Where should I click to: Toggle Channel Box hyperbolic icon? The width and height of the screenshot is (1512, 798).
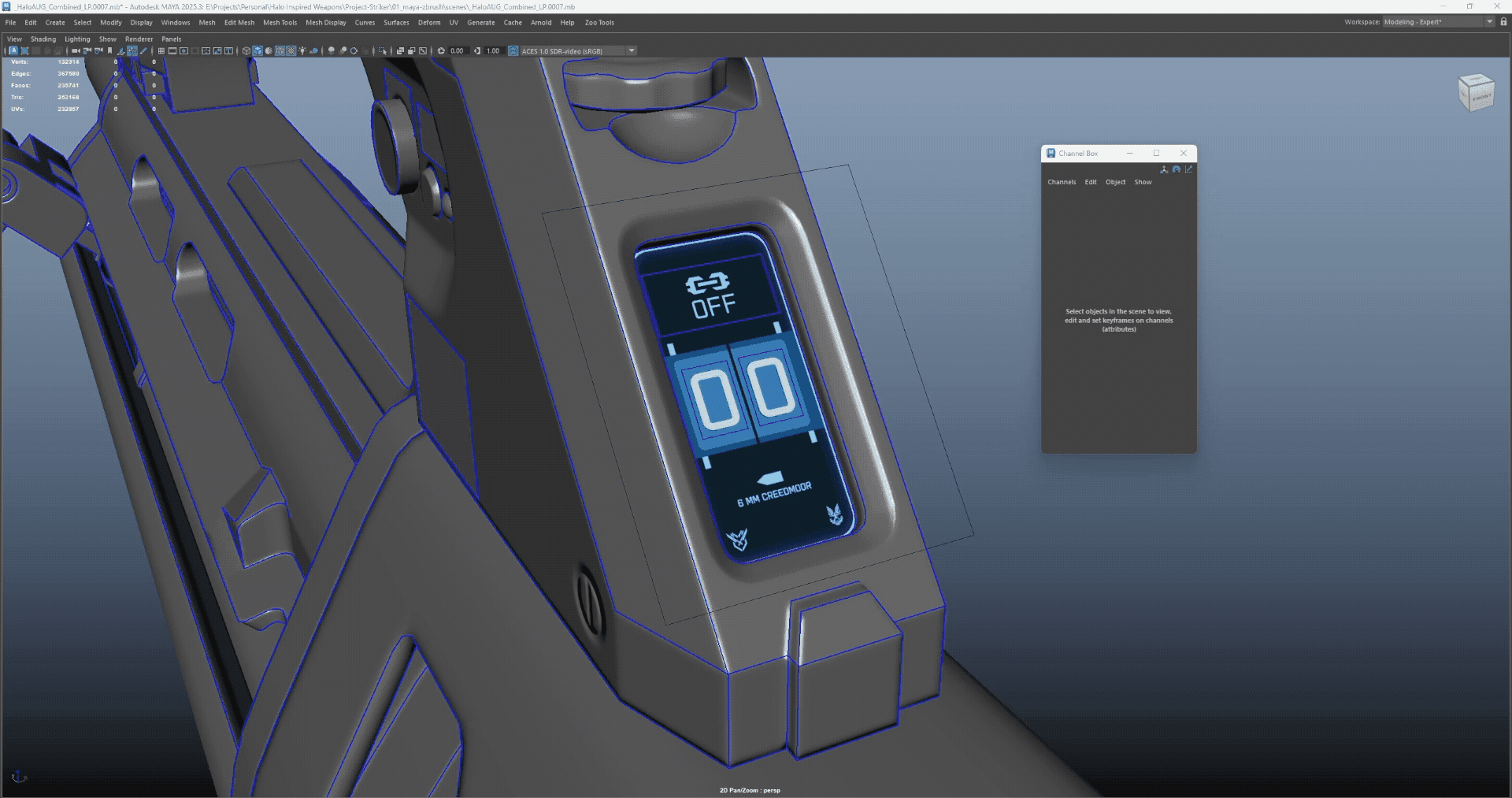1189,169
